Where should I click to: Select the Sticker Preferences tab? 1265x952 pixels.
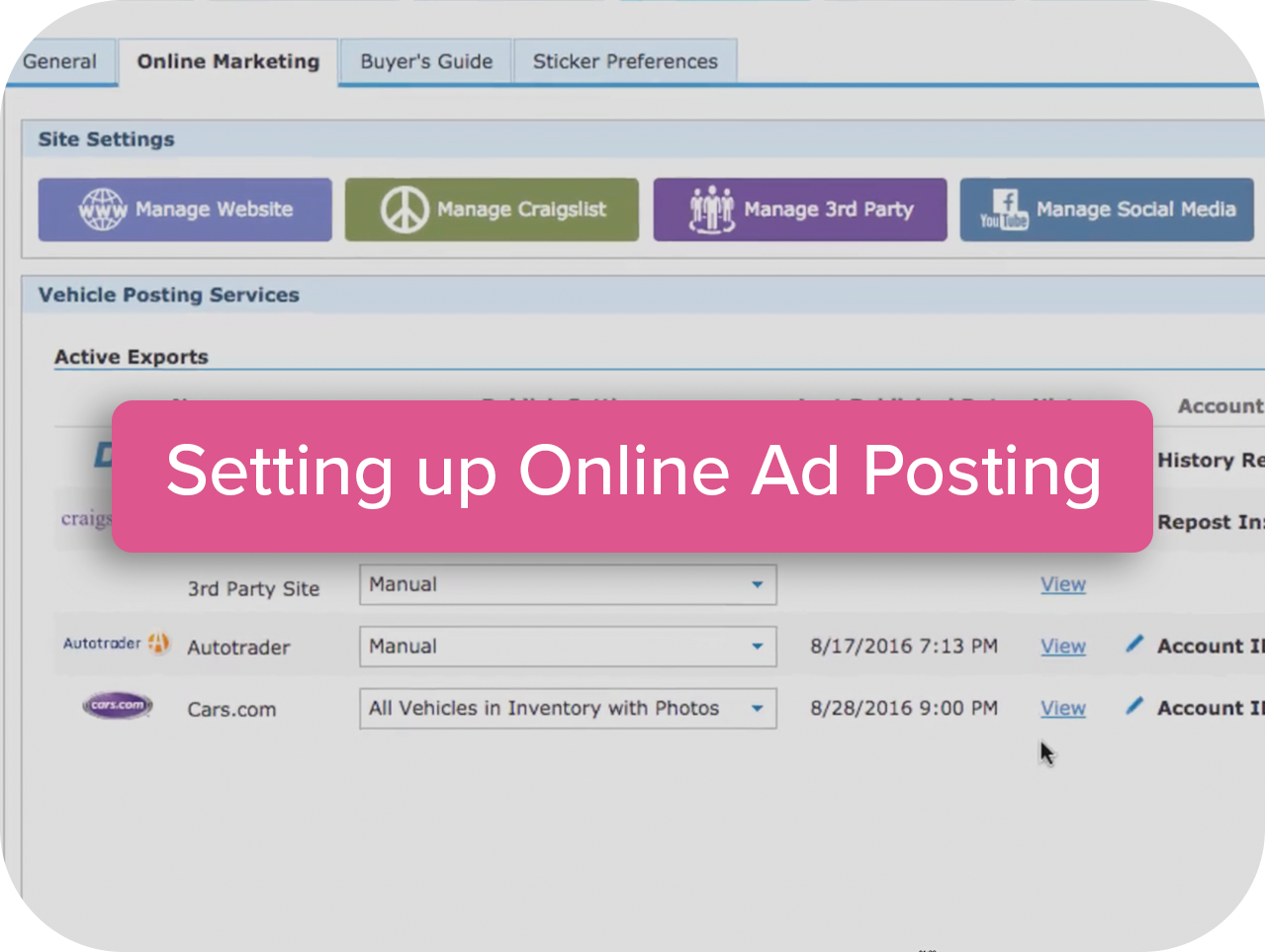pos(625,61)
